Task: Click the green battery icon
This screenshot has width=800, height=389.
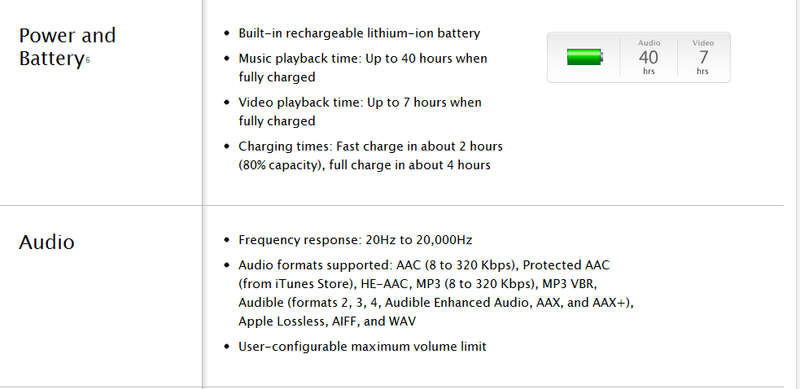Action: (585, 57)
